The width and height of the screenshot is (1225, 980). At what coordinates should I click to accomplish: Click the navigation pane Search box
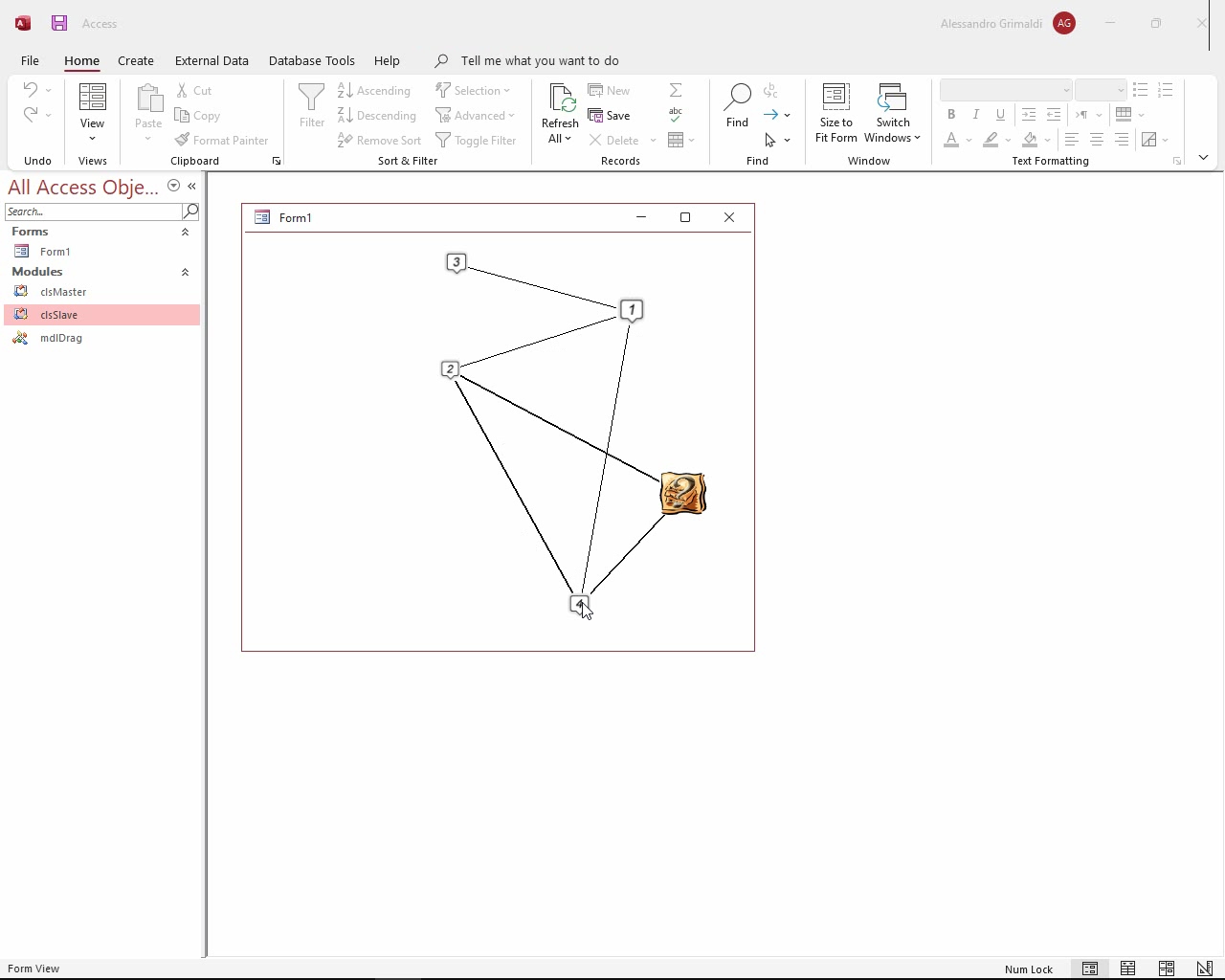coord(93,212)
